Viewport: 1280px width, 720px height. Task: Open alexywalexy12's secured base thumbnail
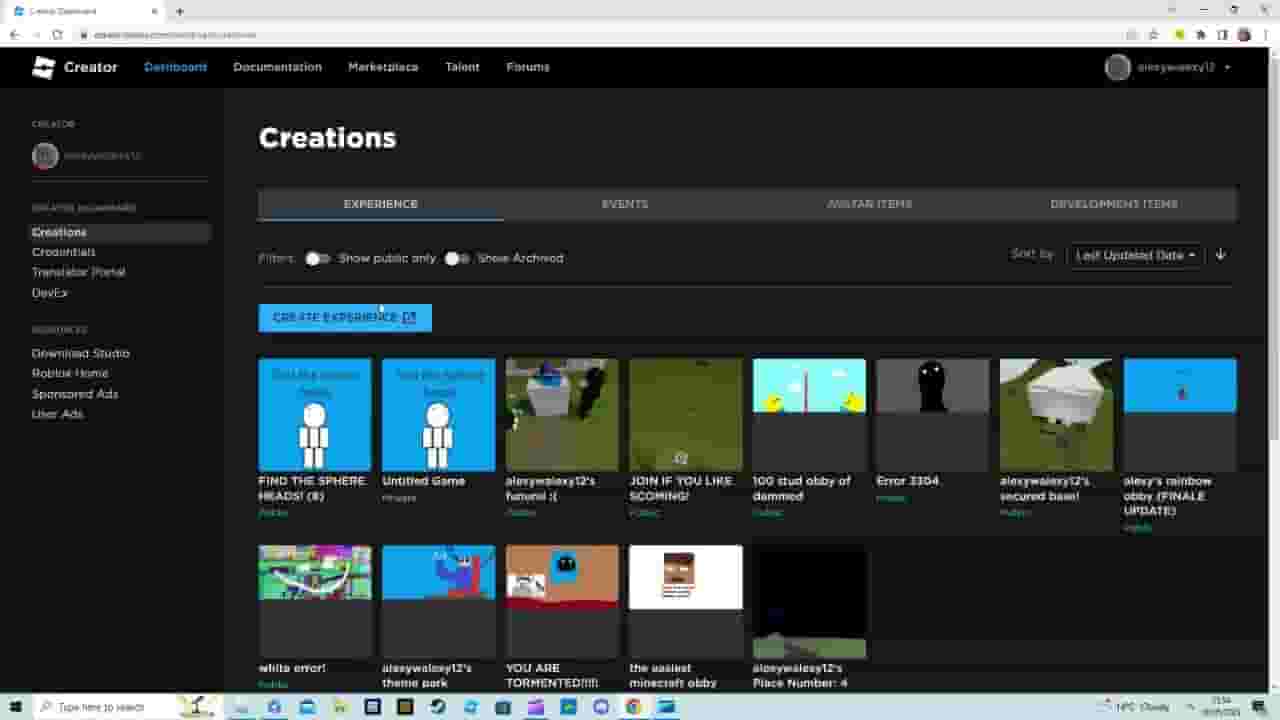tap(1056, 415)
